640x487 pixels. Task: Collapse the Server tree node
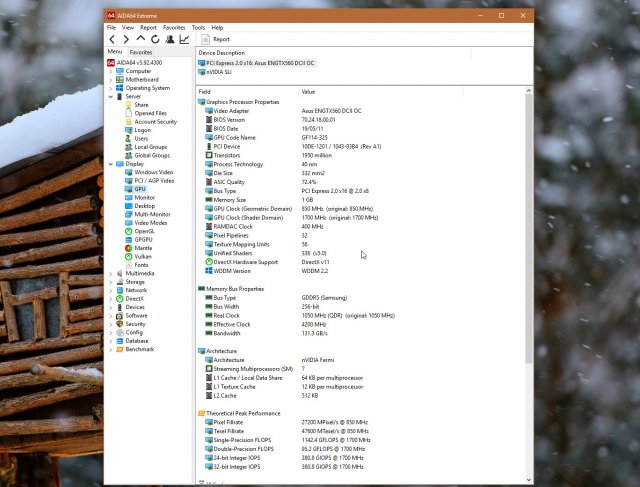point(110,96)
